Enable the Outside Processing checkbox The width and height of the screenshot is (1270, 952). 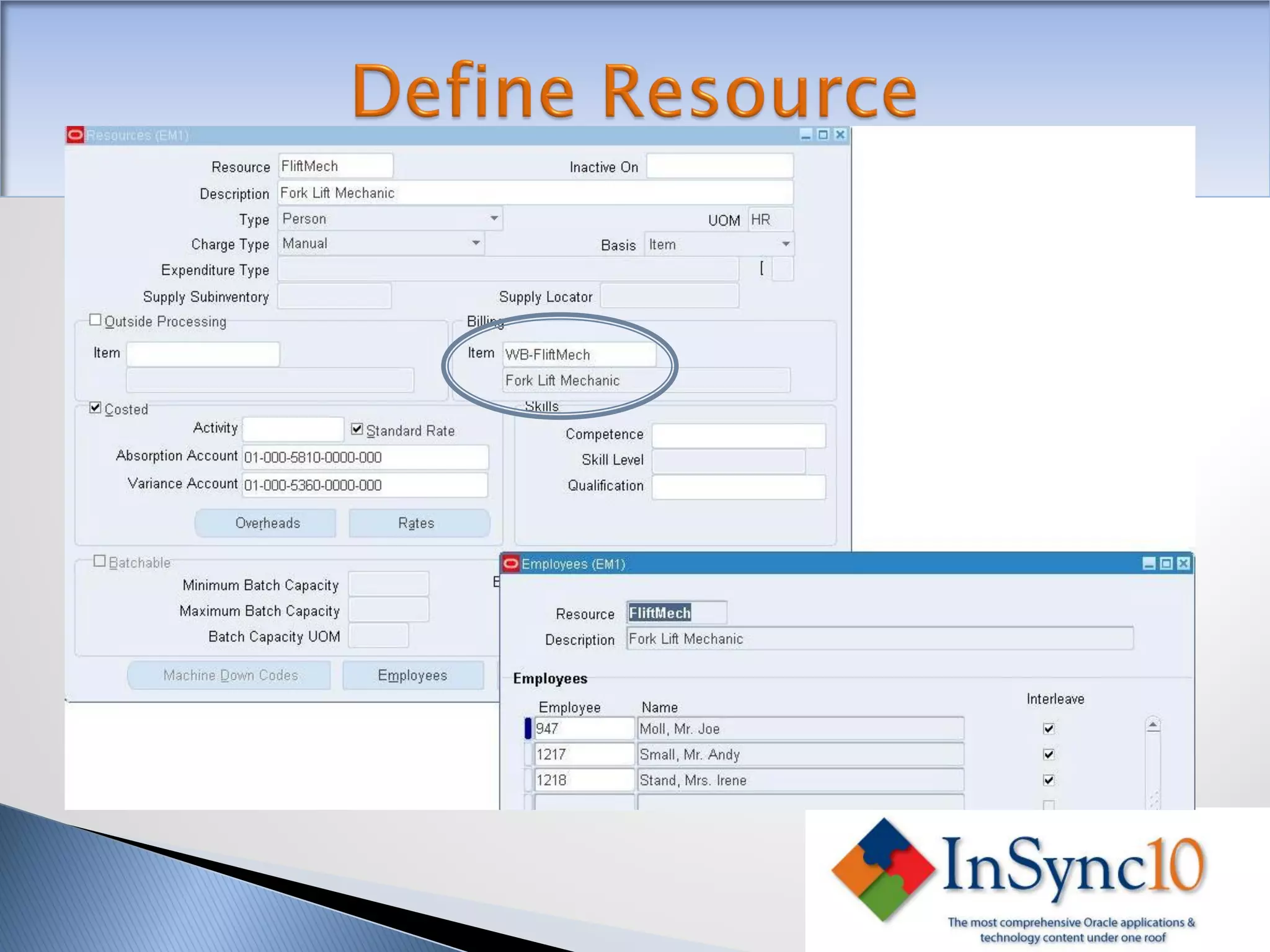coord(95,320)
